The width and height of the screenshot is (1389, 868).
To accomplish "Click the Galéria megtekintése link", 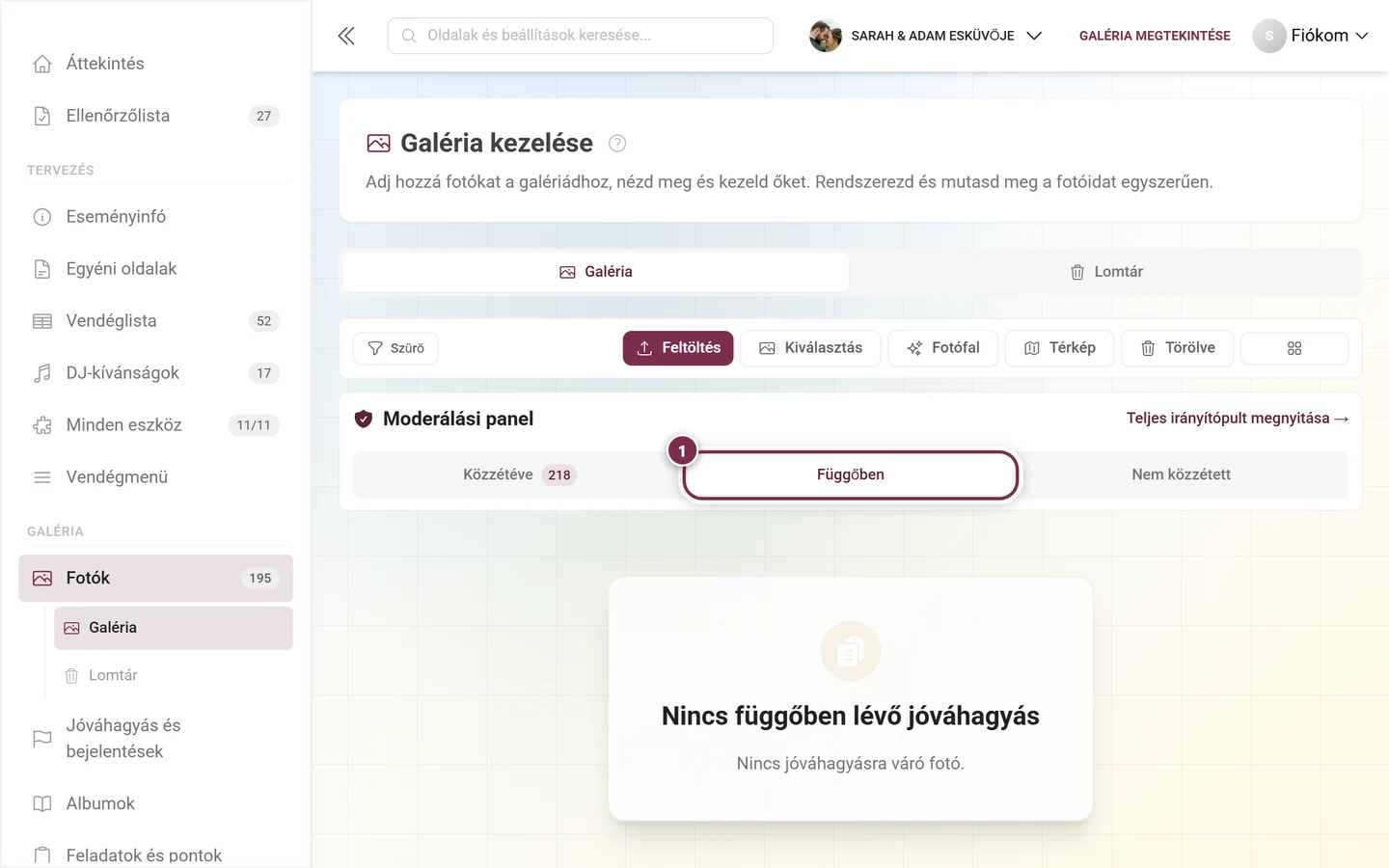I will [1155, 36].
